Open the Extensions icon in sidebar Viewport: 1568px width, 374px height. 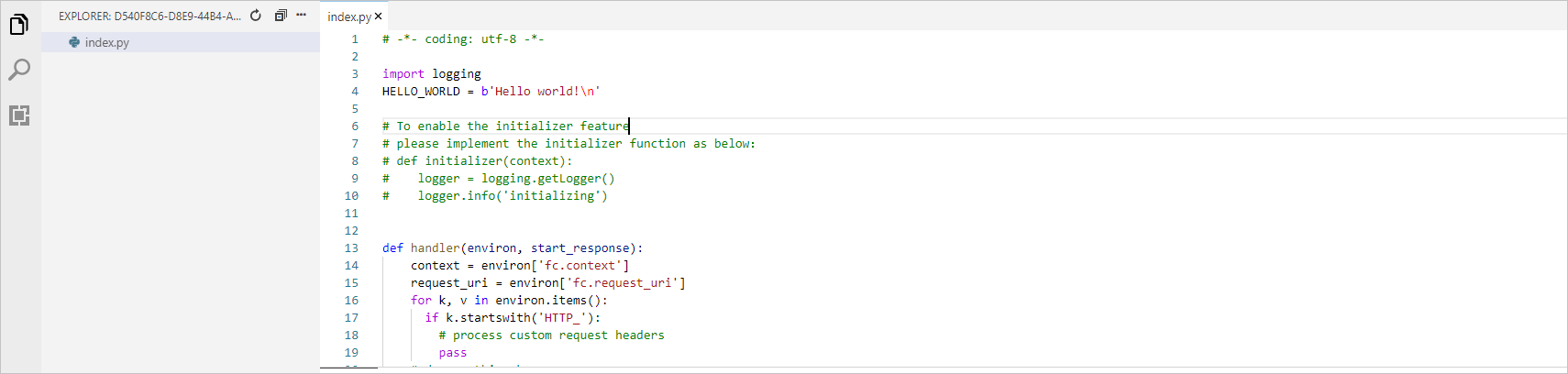(19, 115)
